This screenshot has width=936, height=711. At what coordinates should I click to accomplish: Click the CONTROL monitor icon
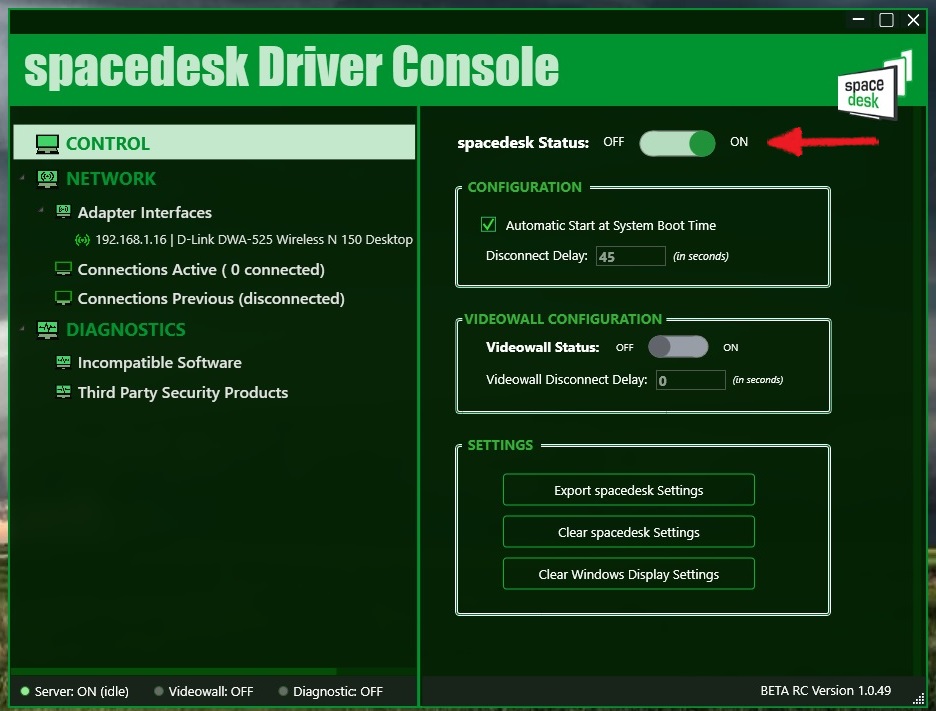(x=47, y=144)
